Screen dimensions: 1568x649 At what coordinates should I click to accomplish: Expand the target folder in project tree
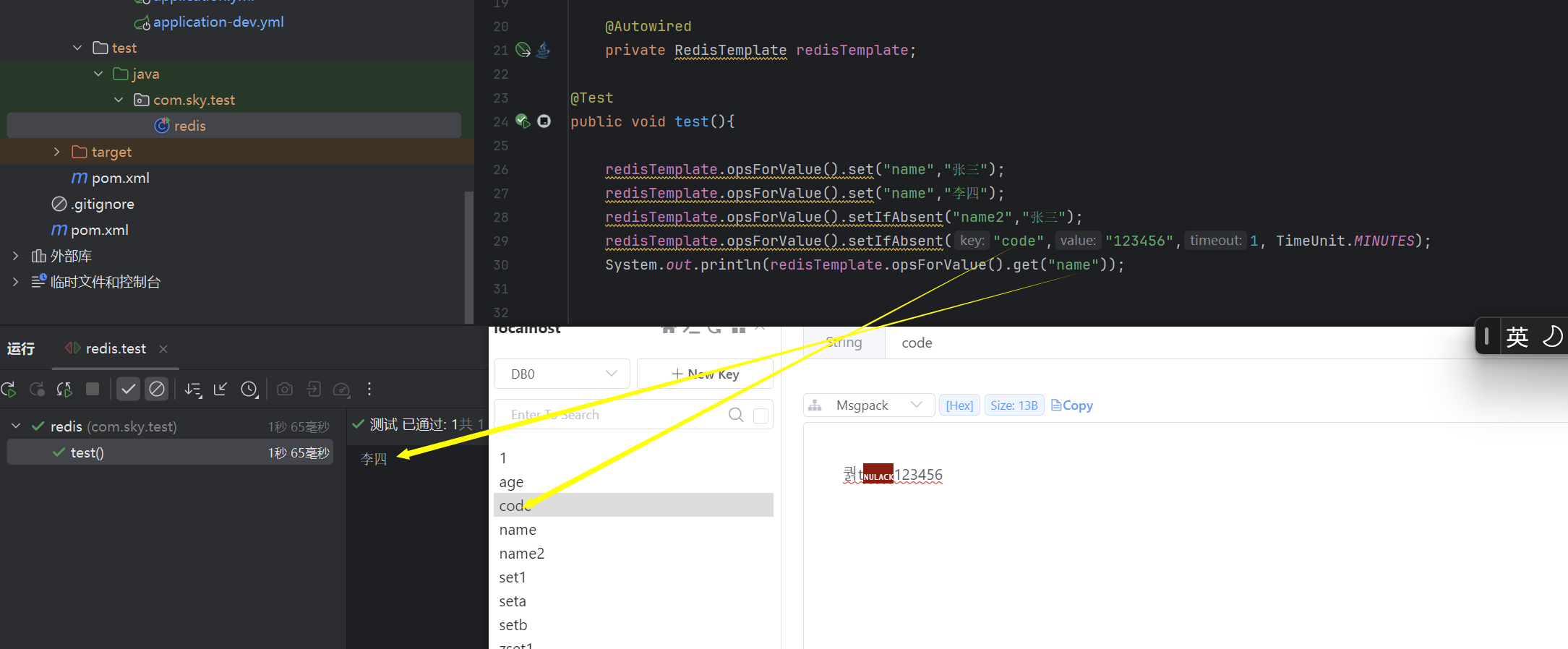(57, 152)
